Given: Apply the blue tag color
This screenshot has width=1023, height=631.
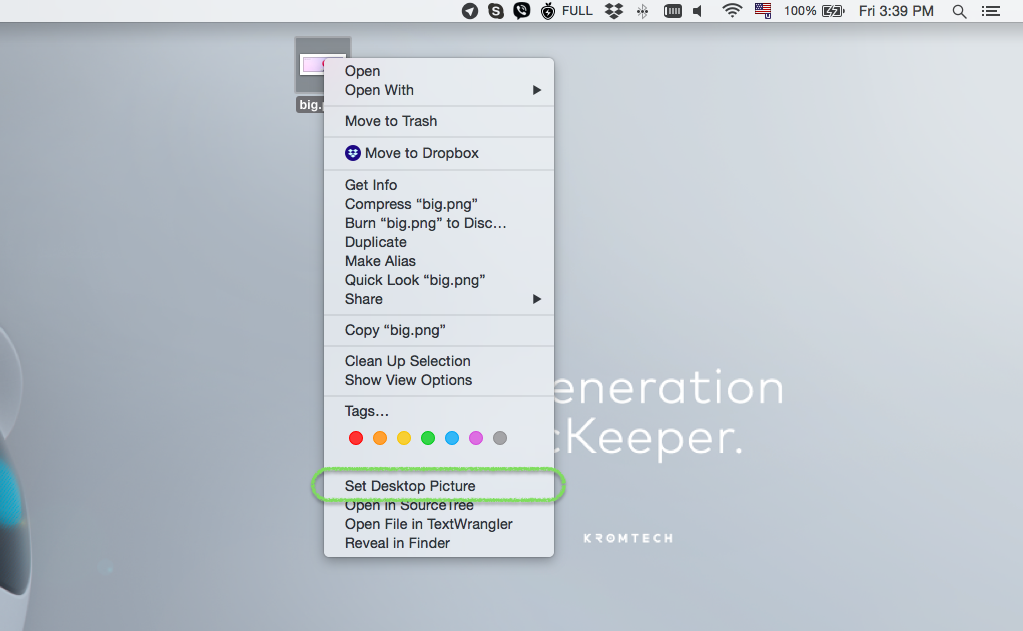Looking at the screenshot, I should point(452,438).
